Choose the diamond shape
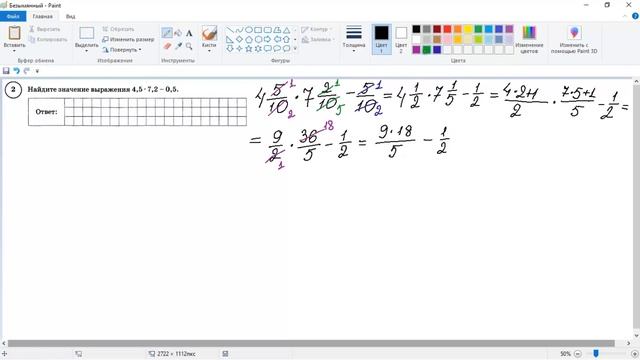 point(239,40)
